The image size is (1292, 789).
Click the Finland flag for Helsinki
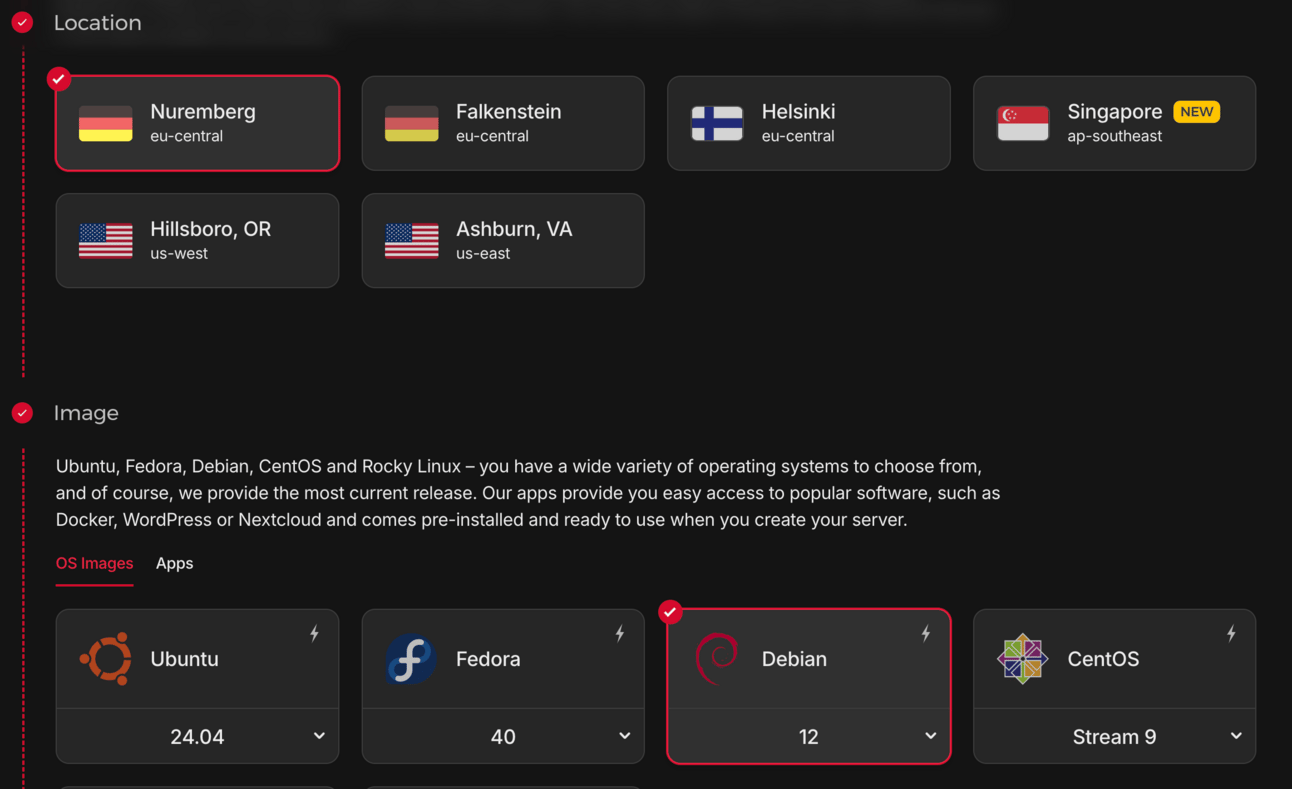pyautogui.click(x=717, y=123)
